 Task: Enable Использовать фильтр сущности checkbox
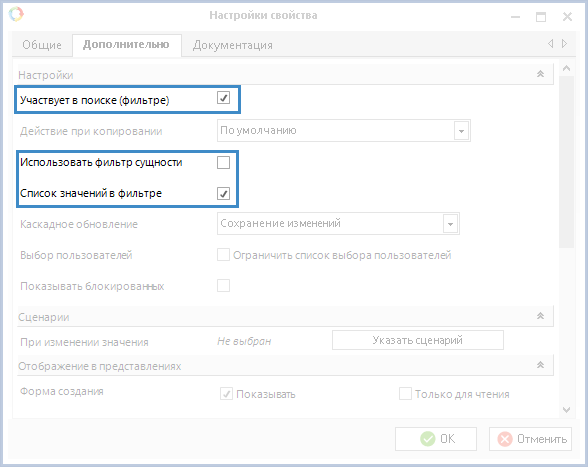pyautogui.click(x=224, y=162)
